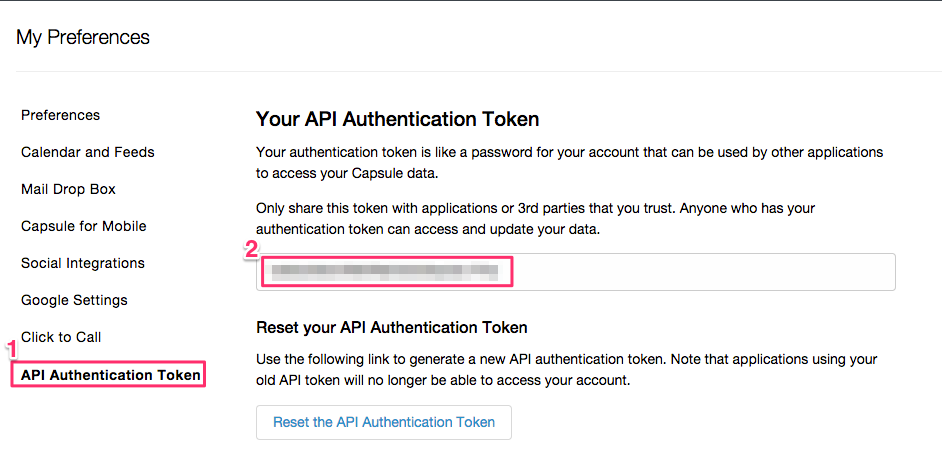Click the My Preferences page title
942x475 pixels.
(83, 37)
